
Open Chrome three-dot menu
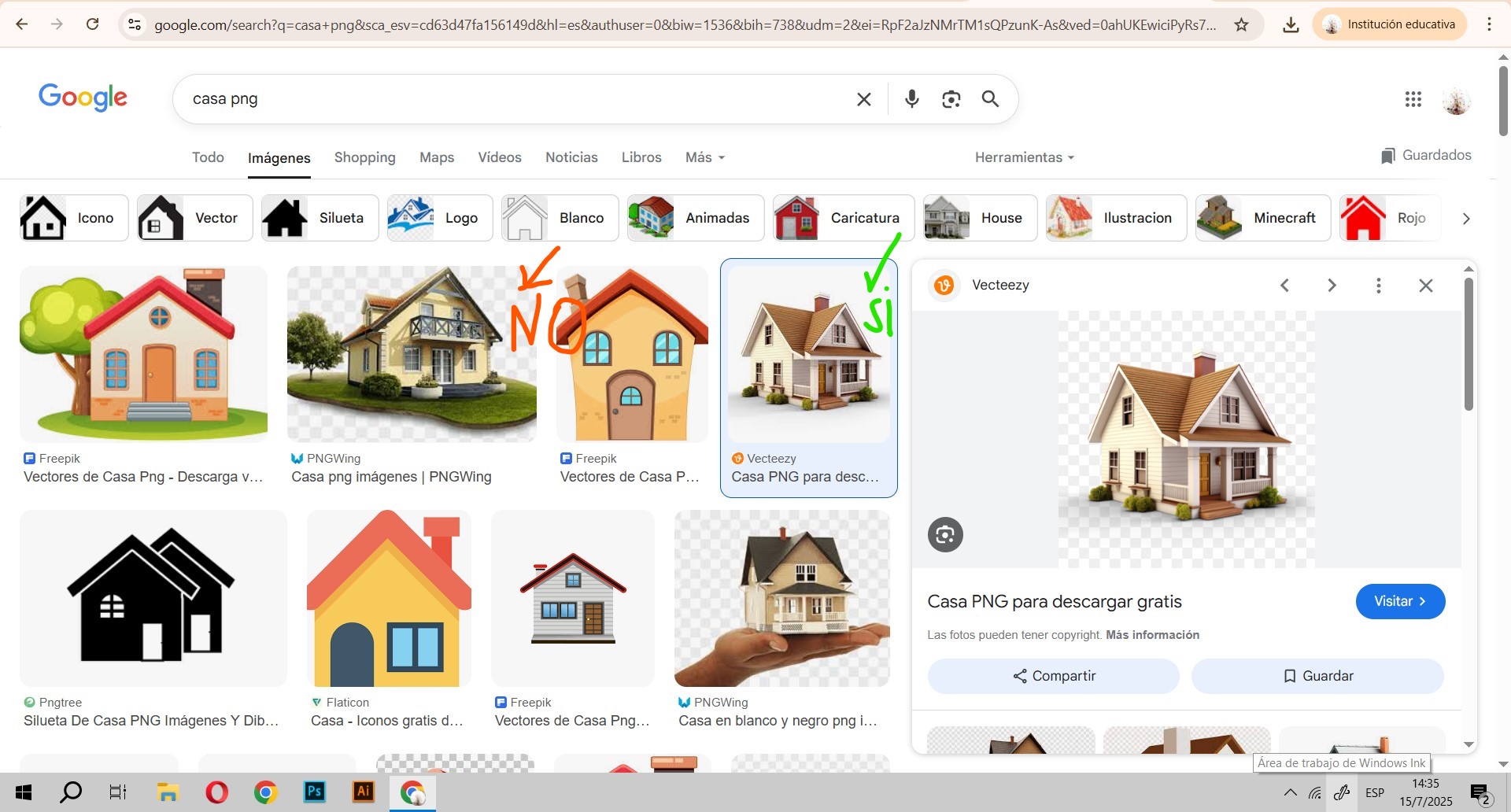click(1489, 24)
